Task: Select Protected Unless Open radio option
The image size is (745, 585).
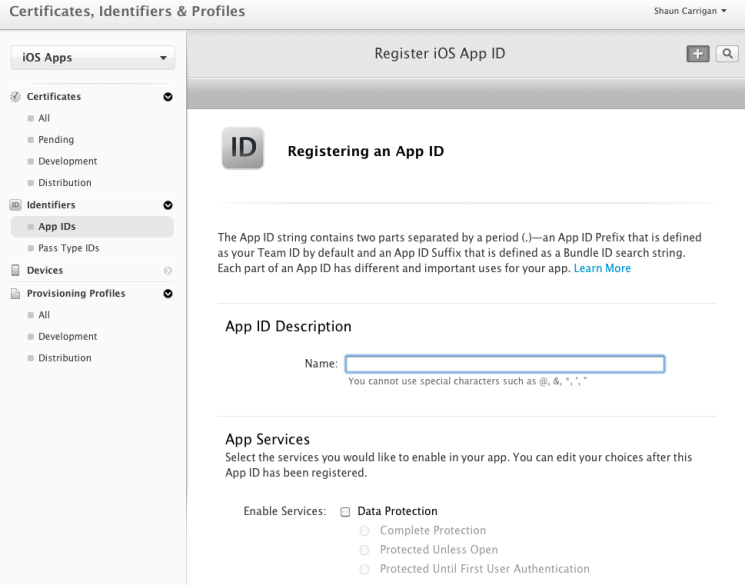Action: point(364,550)
